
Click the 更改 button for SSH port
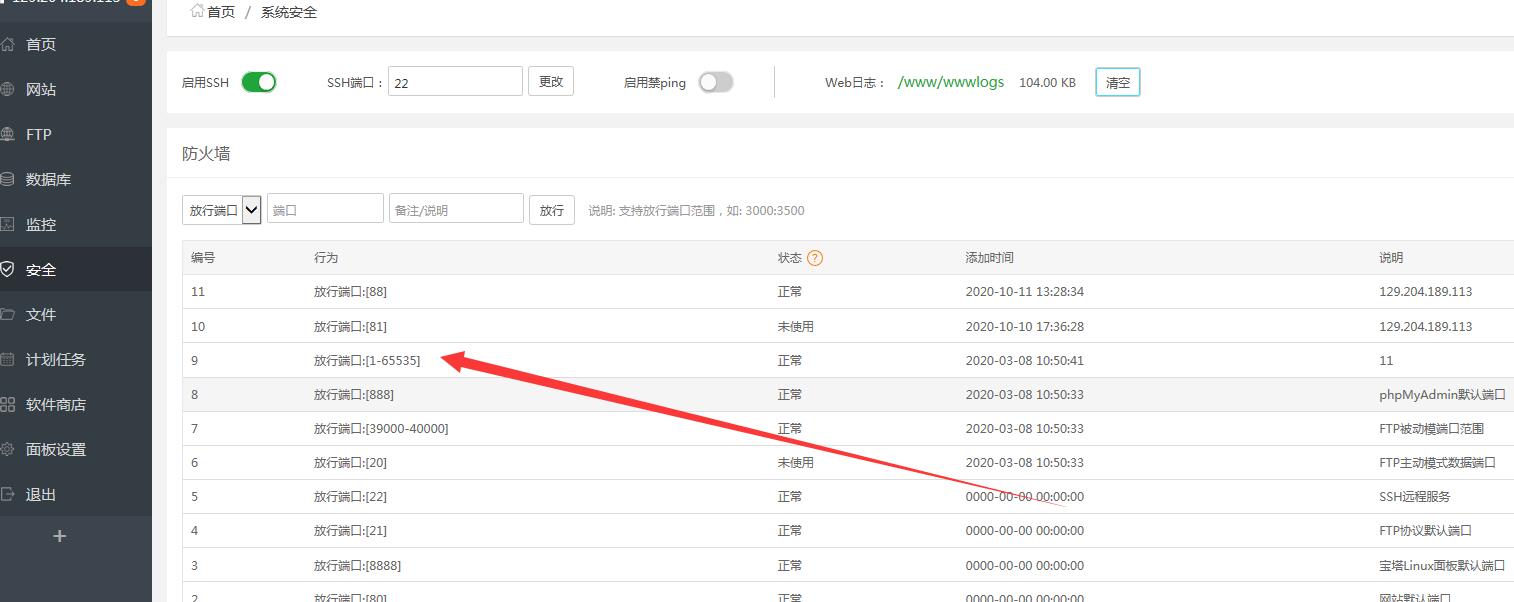pyautogui.click(x=551, y=82)
